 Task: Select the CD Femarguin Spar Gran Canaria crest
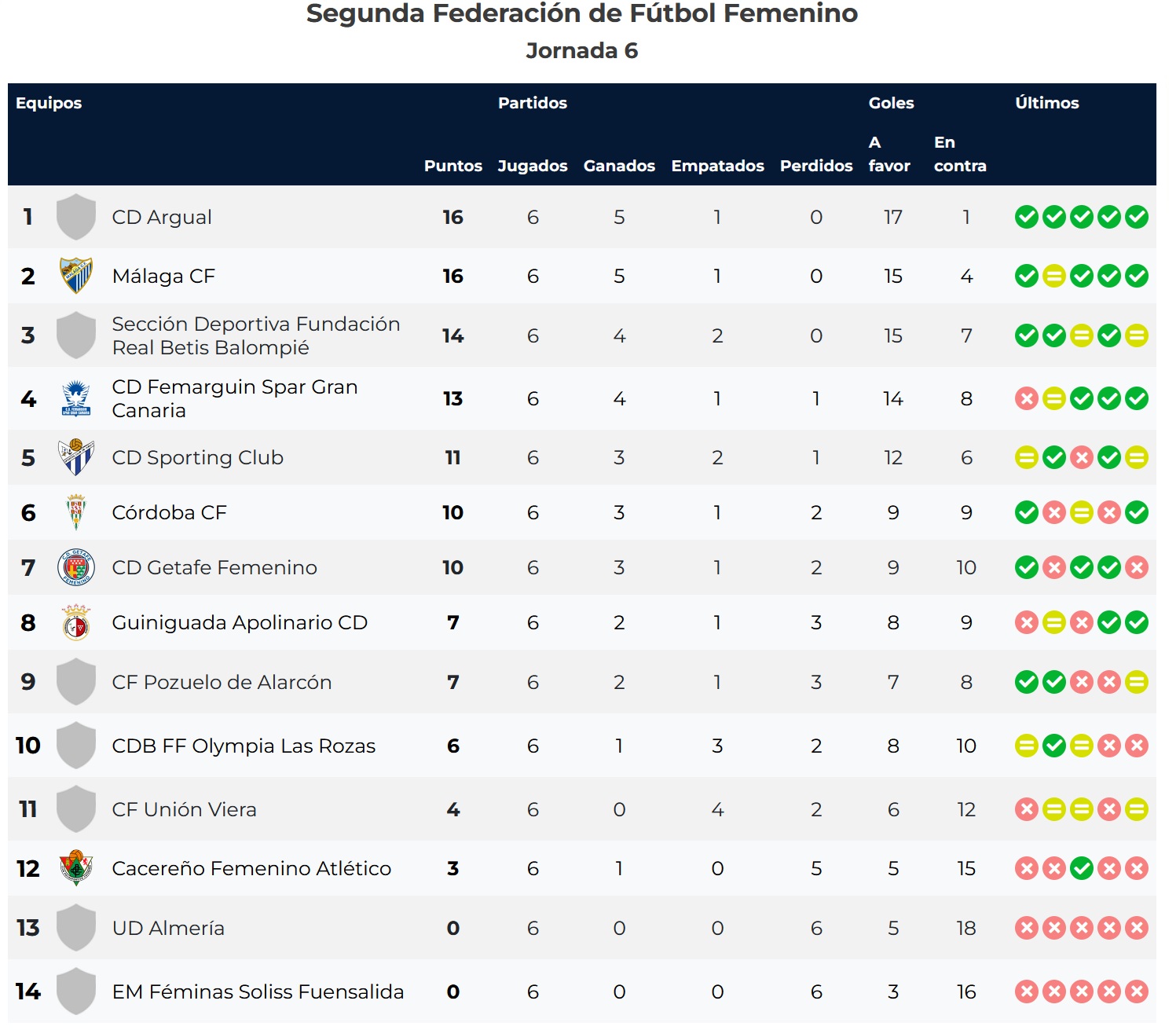76,398
